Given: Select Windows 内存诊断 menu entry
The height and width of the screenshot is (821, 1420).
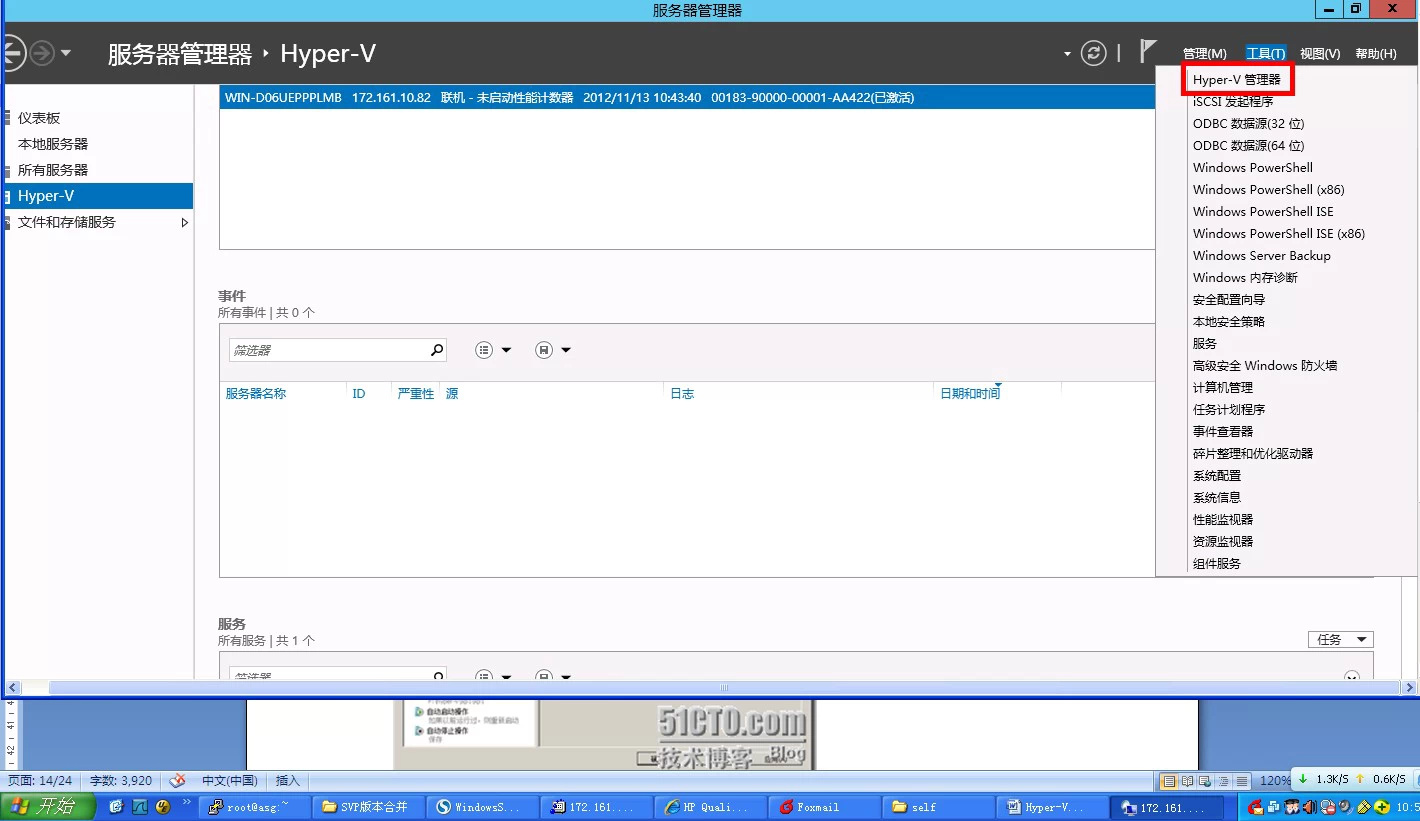Looking at the screenshot, I should pyautogui.click(x=1245, y=278).
